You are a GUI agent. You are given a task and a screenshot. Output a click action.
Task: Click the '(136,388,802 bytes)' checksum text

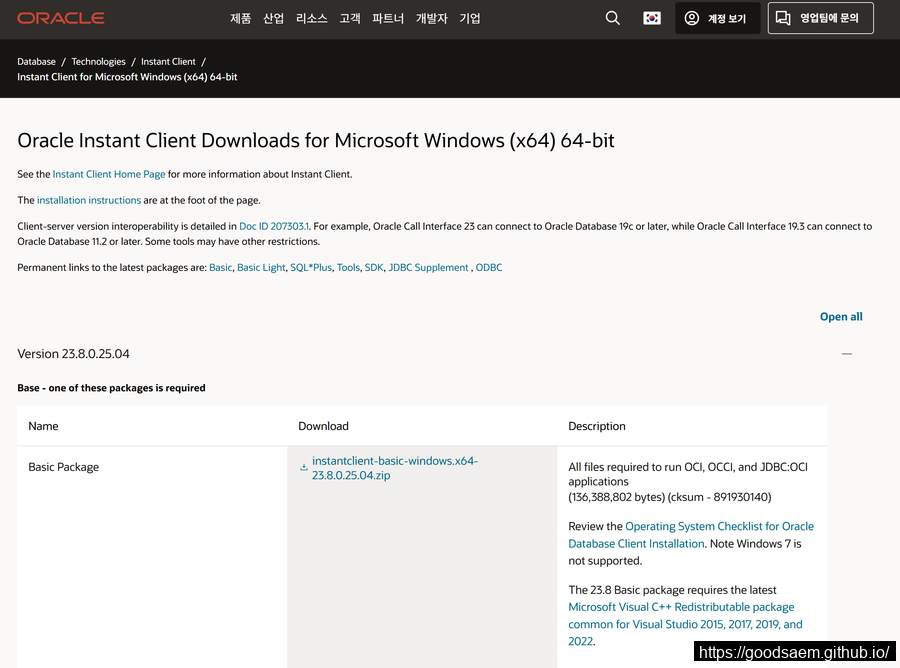(x=670, y=497)
